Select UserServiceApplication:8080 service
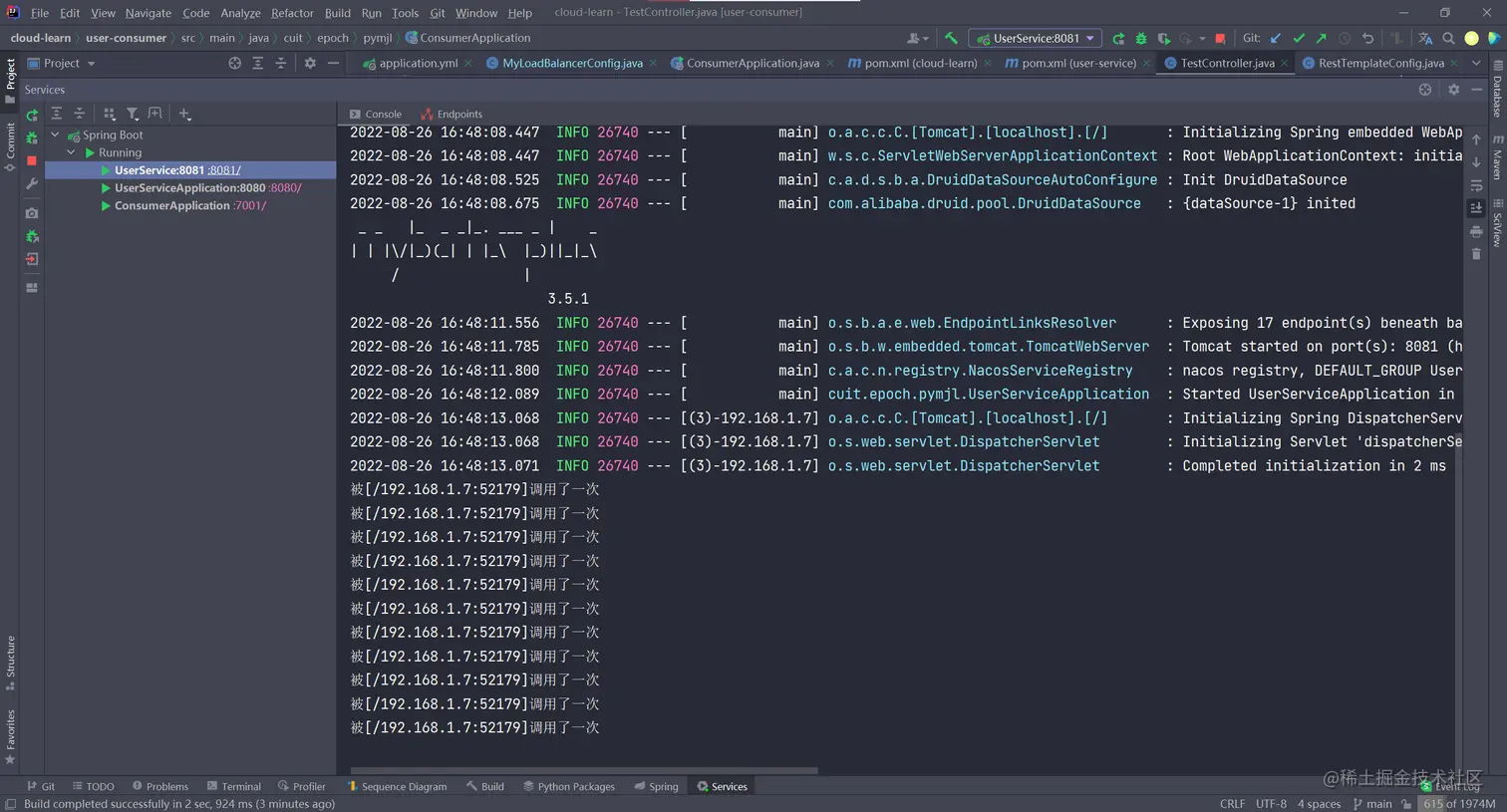The width and height of the screenshot is (1507, 812). tap(189, 187)
